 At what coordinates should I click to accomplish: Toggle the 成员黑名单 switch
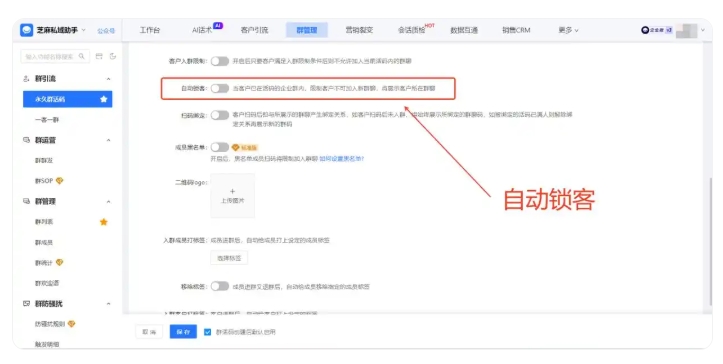220,147
